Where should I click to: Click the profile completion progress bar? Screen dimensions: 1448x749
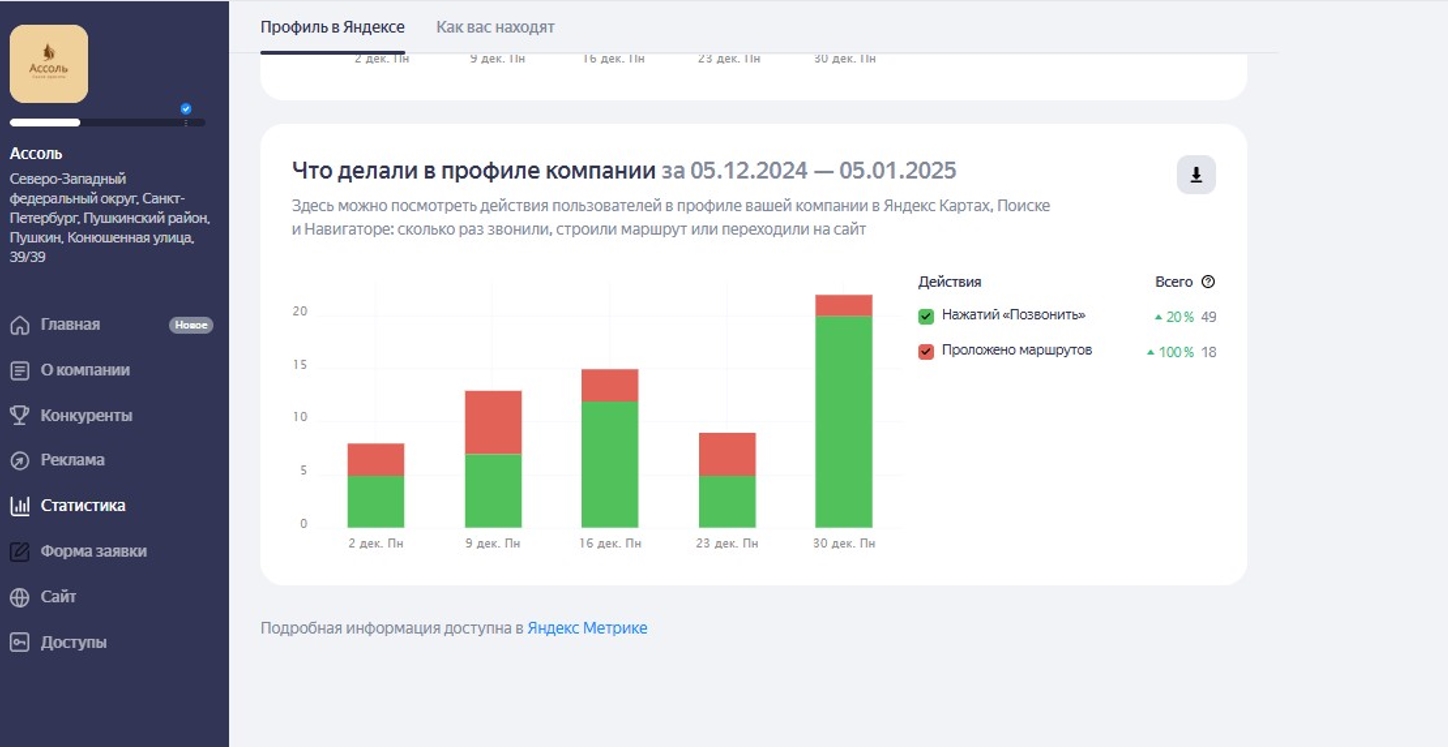(x=107, y=123)
